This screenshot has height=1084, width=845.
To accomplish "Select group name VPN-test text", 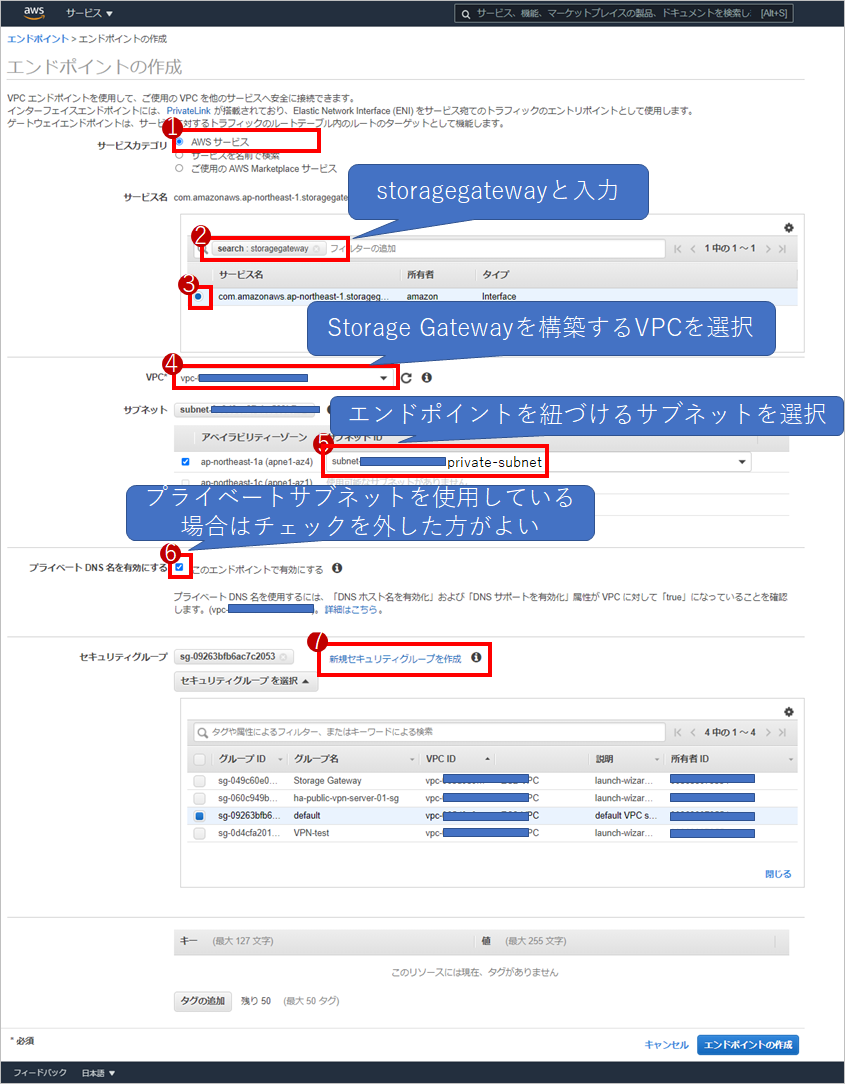I will (311, 833).
